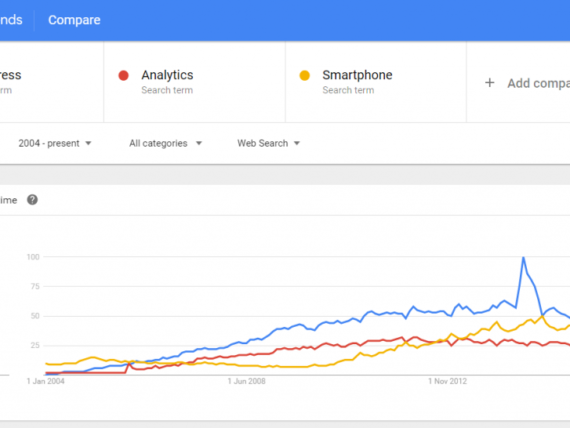The height and width of the screenshot is (428, 570).
Task: Click the 1 Nov 2012 axis label
Action: point(447,381)
